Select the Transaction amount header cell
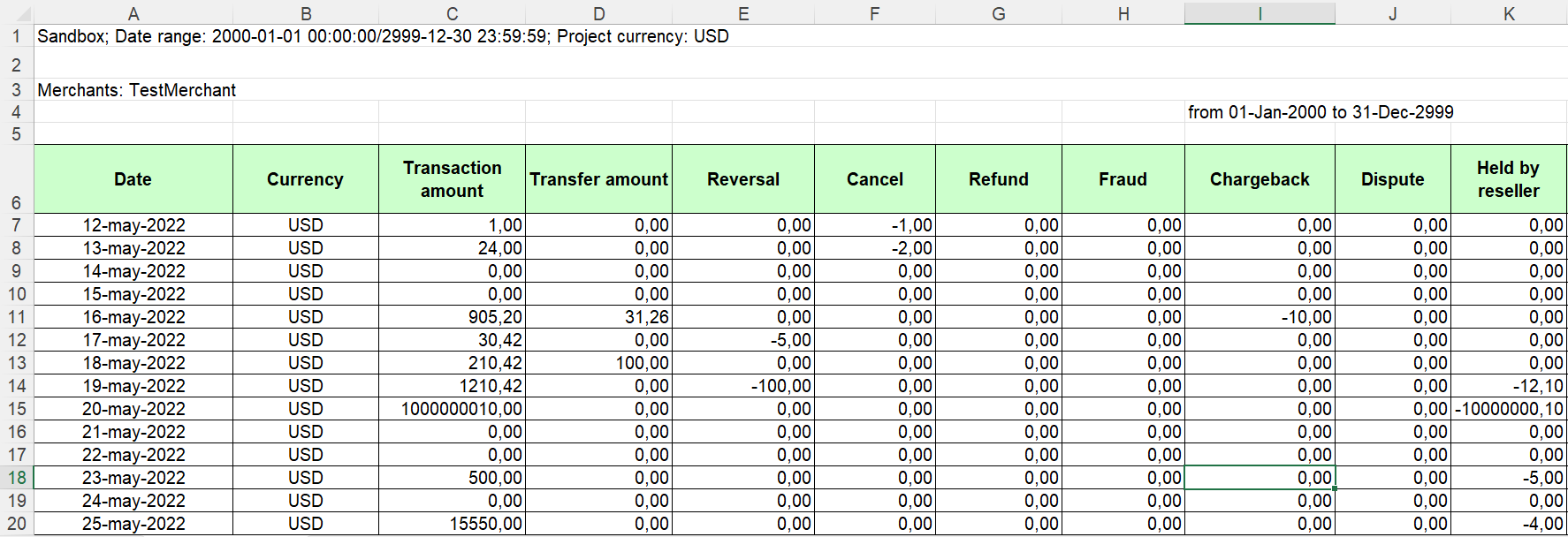The image size is (1568, 537). (x=452, y=179)
